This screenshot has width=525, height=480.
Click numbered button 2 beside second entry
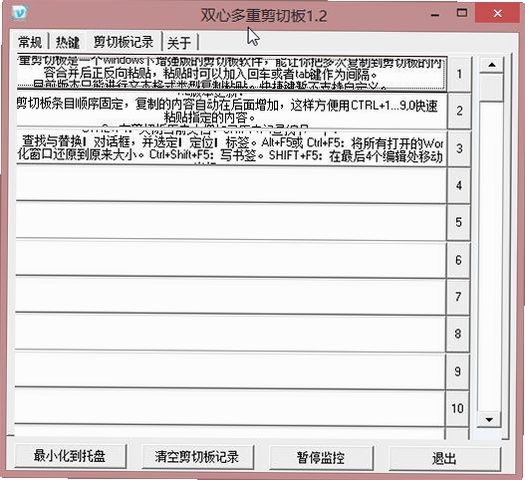pyautogui.click(x=460, y=111)
